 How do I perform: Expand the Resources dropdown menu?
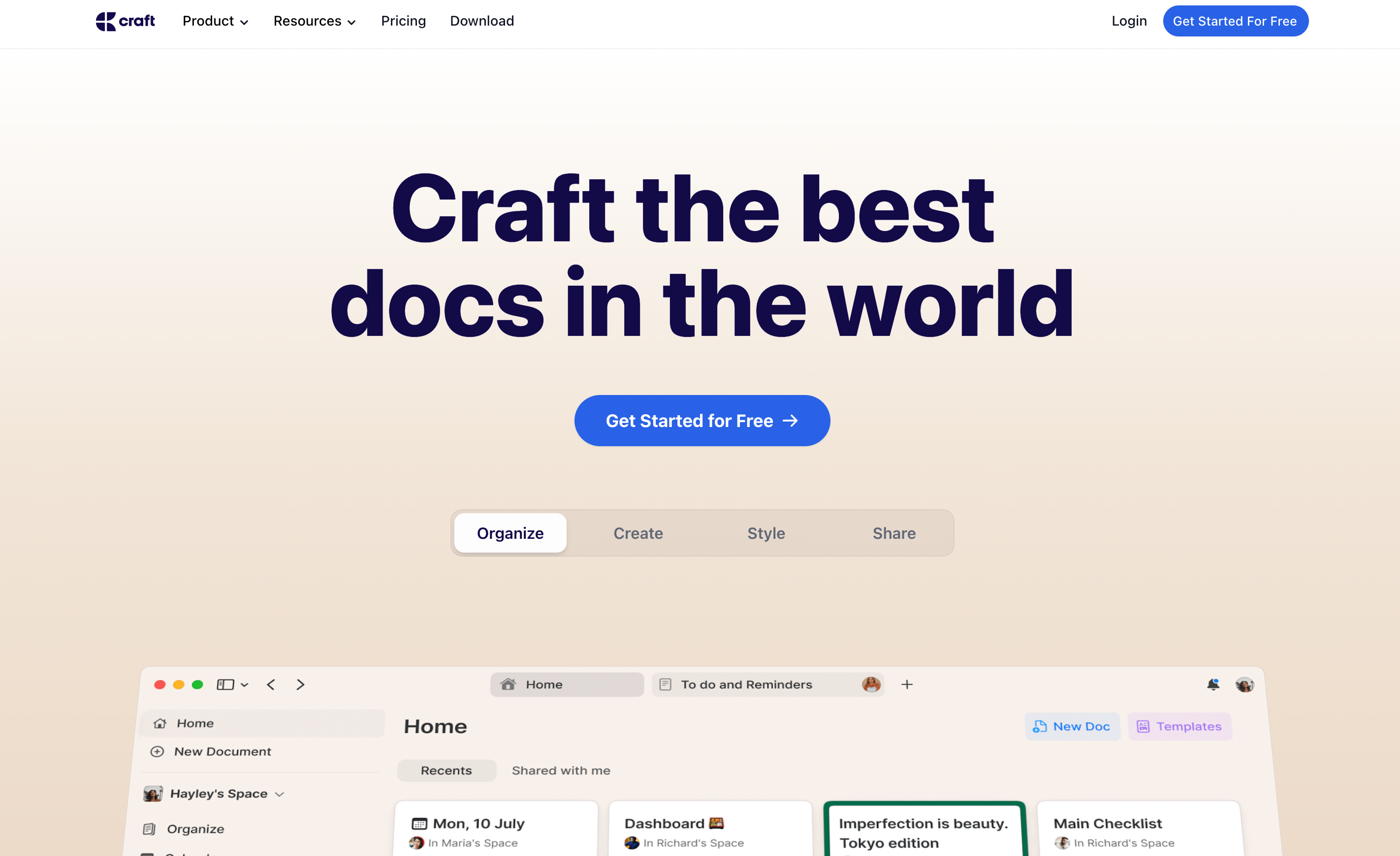click(x=314, y=21)
